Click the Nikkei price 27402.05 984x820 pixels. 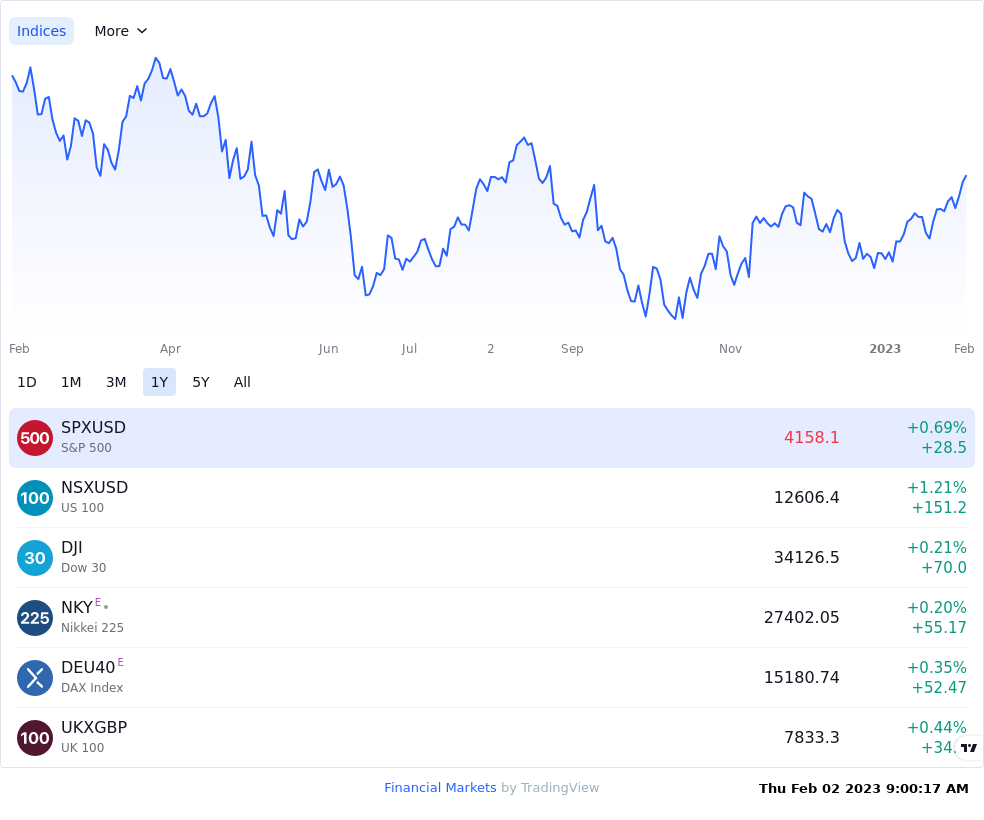tap(801, 617)
